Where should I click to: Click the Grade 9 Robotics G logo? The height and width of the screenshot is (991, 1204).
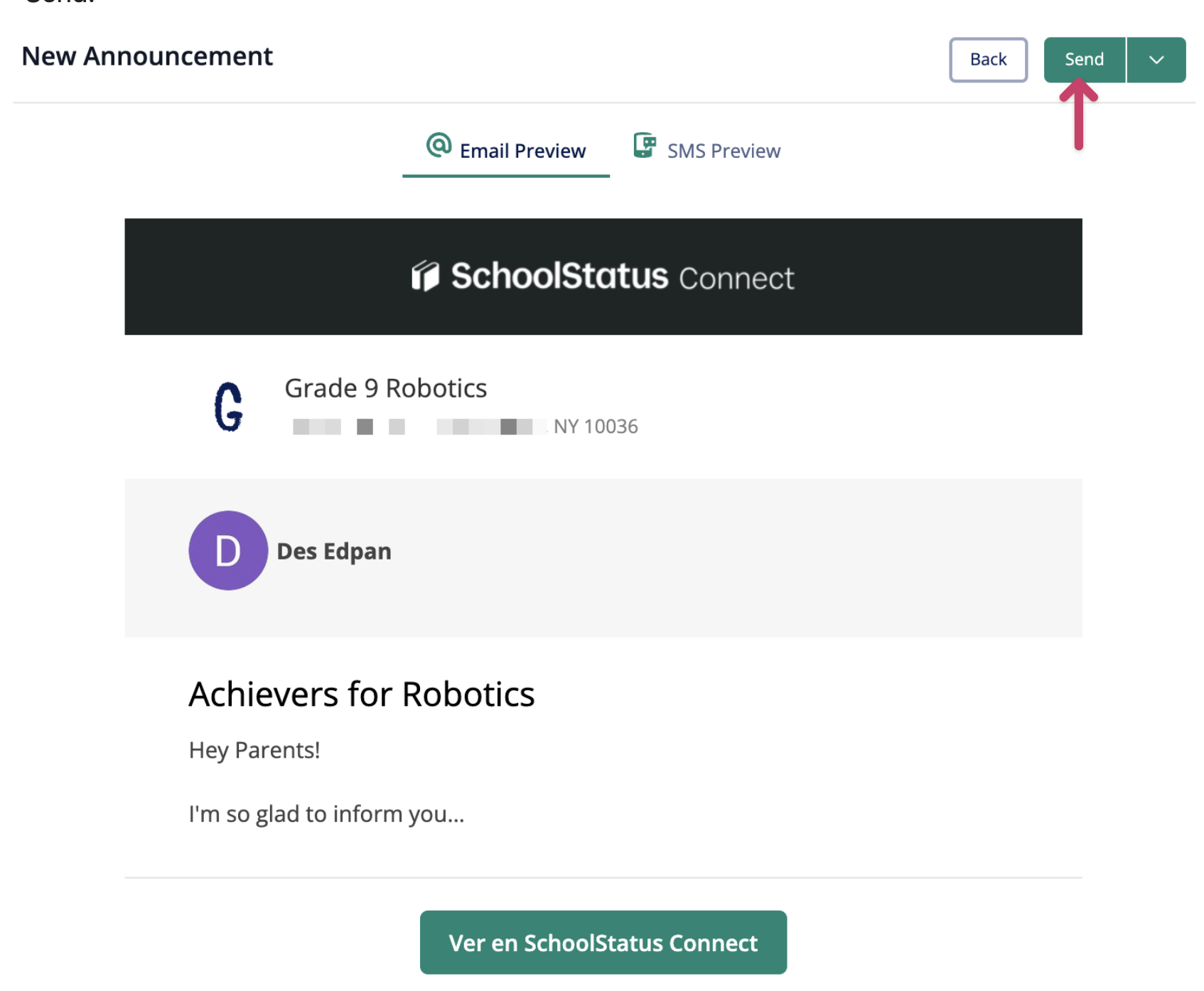[229, 407]
